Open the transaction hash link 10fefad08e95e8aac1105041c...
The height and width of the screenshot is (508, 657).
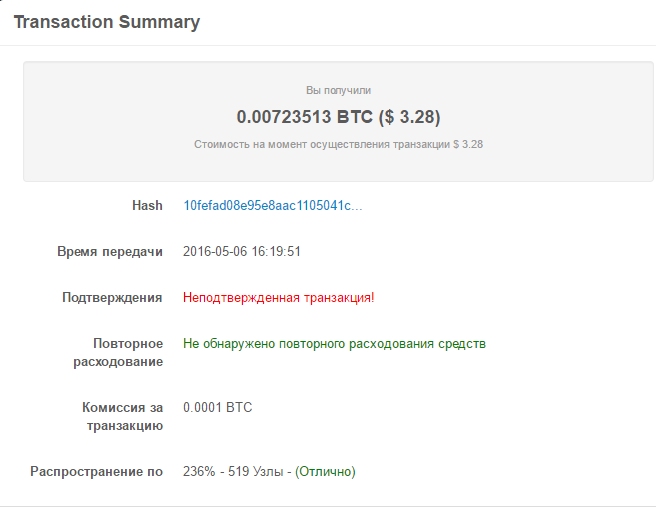(272, 205)
